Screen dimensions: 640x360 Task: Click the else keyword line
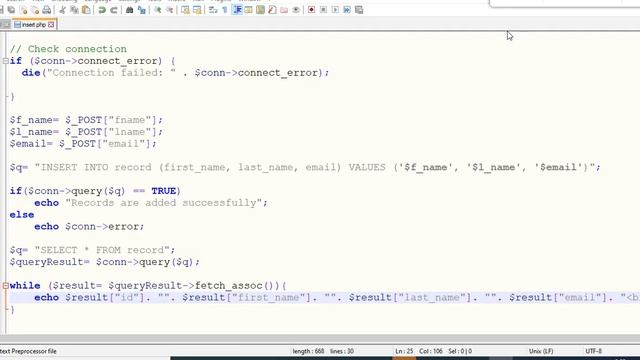[x=22, y=215]
